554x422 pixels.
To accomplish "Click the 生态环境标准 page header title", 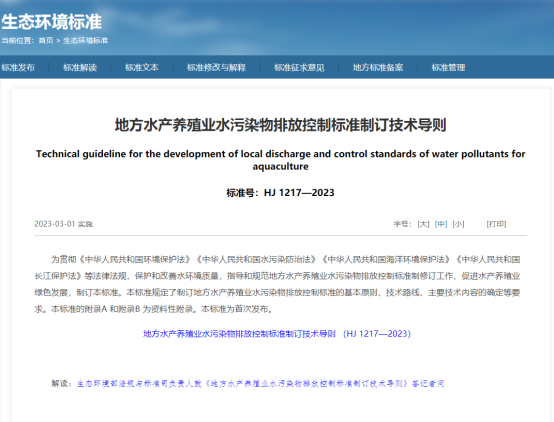I will 52,22.
